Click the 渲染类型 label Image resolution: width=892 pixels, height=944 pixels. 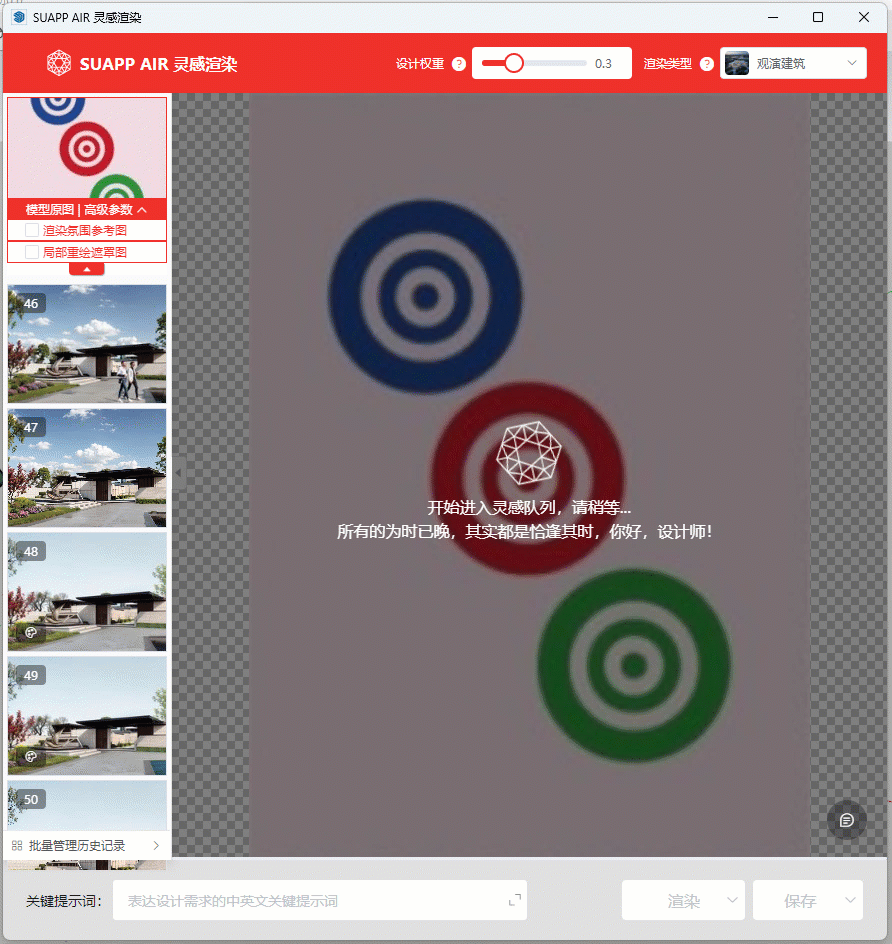point(667,64)
